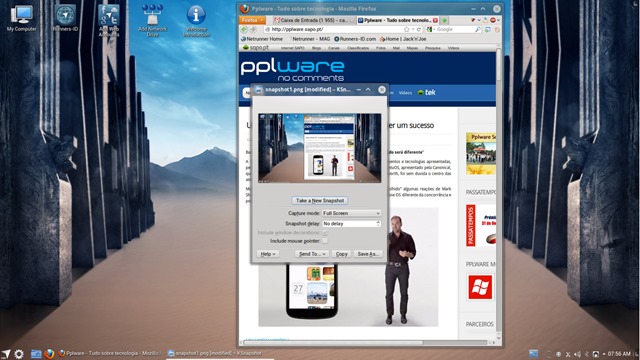Expand the Help dropdown in KSnapshot
640x360 pixels.
[x=268, y=254]
